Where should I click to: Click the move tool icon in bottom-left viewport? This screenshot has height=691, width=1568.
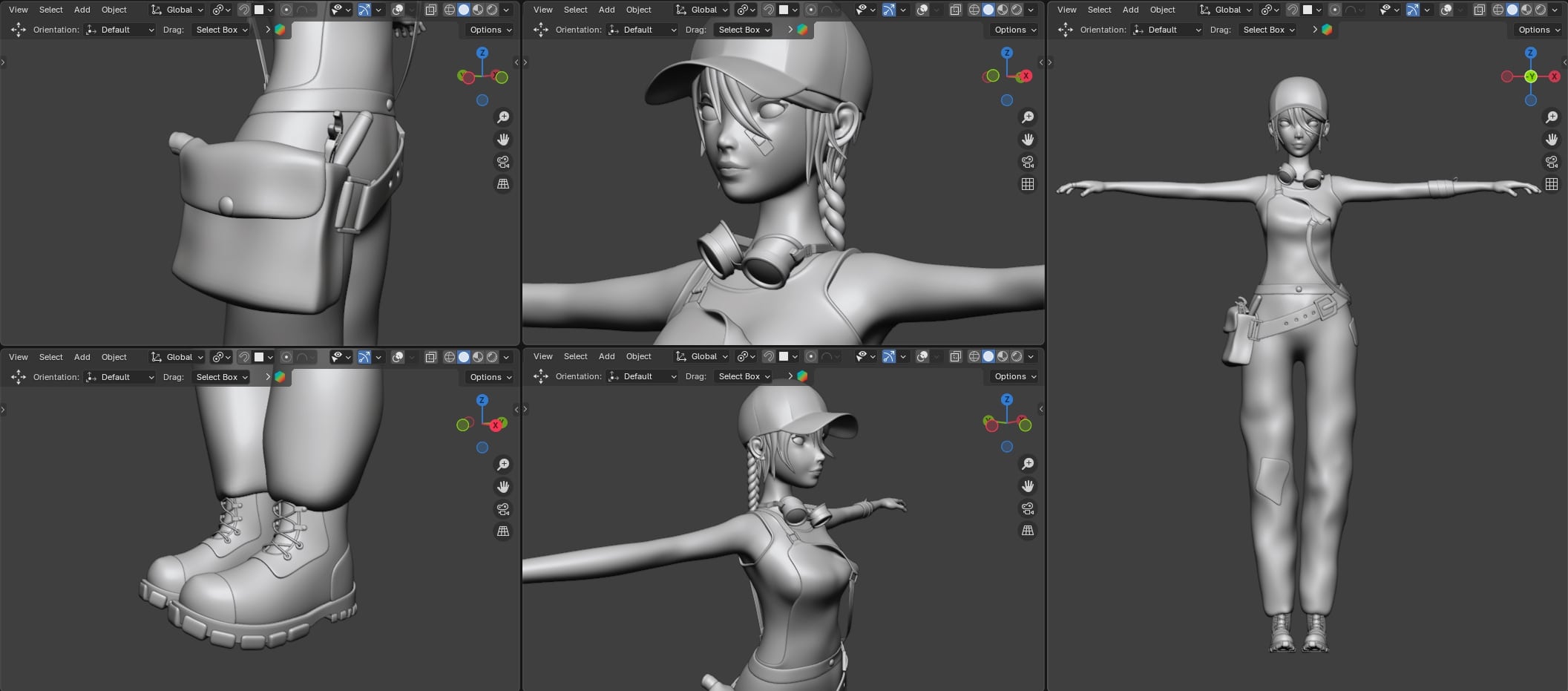pyautogui.click(x=19, y=377)
